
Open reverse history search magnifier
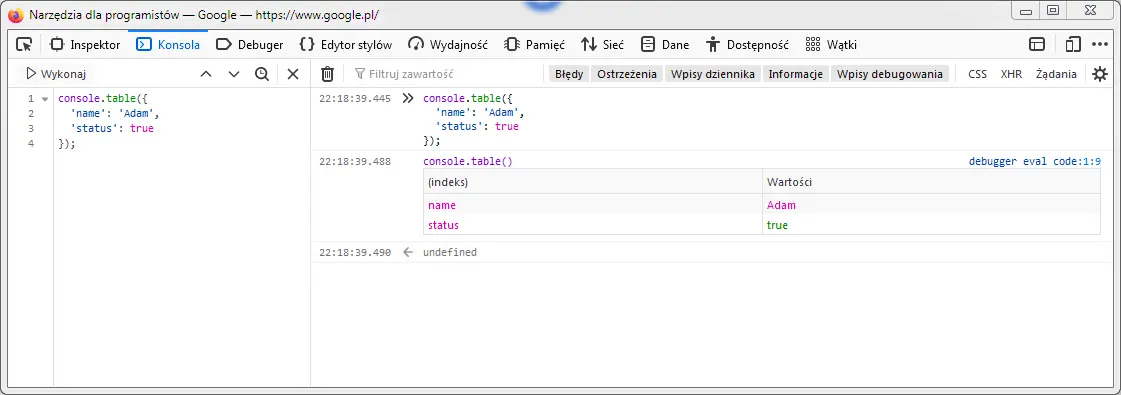click(x=262, y=74)
